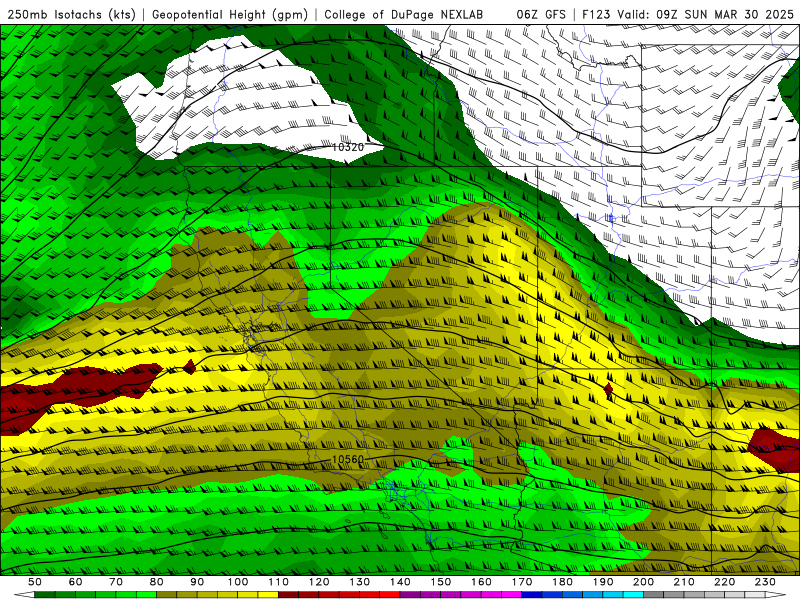
Task: Click the 190 knot label on color scale
Action: click(x=603, y=582)
